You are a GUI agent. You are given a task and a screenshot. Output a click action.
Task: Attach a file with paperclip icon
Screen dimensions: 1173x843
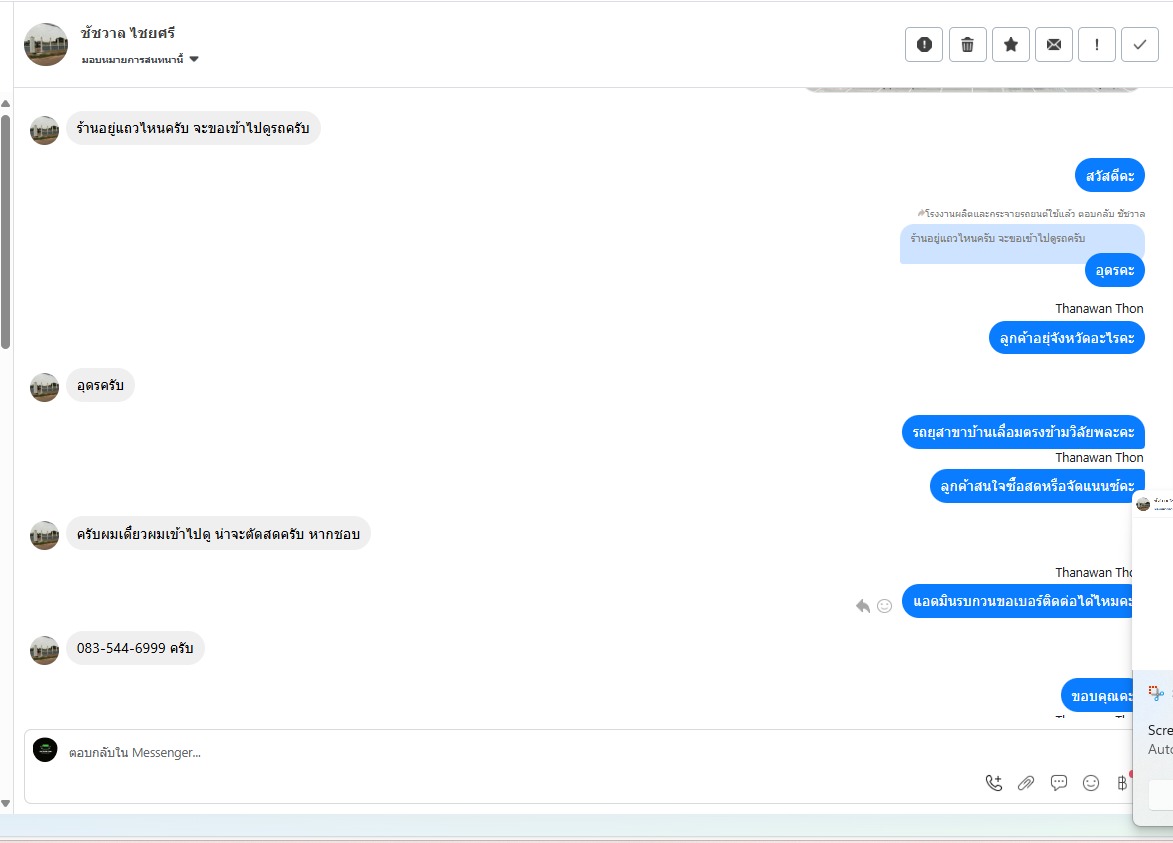click(1026, 783)
